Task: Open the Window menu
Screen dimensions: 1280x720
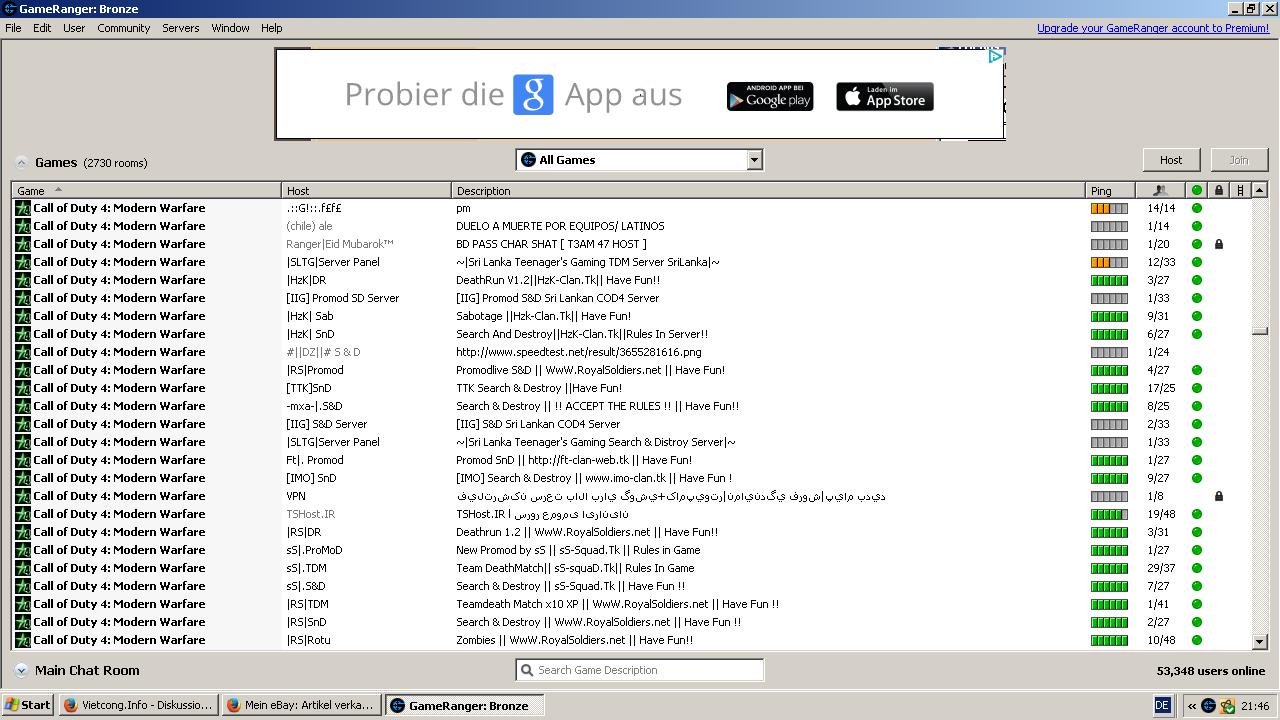Action: pos(230,28)
